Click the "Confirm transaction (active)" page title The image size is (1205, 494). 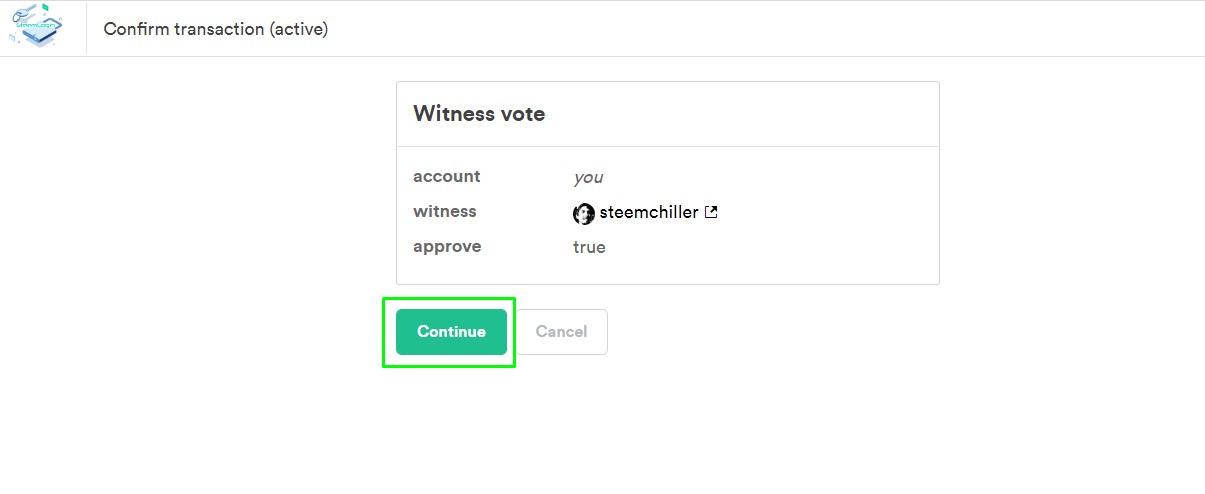[215, 29]
